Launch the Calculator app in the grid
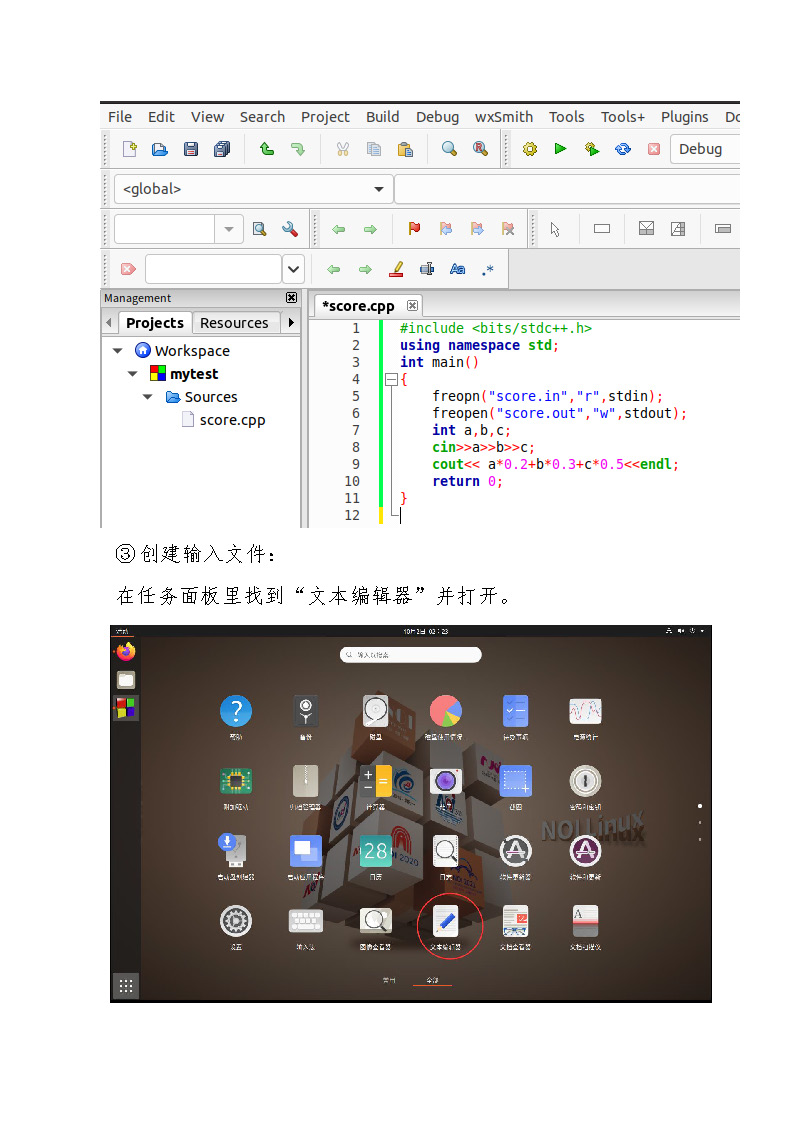Viewport: 794px width, 1123px height. (x=376, y=781)
